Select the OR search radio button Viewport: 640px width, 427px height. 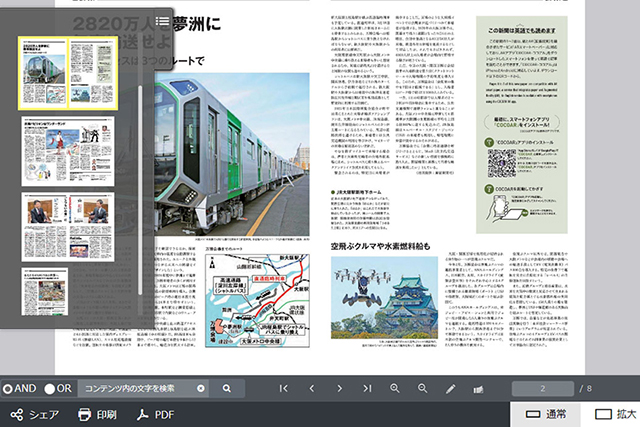(50, 388)
